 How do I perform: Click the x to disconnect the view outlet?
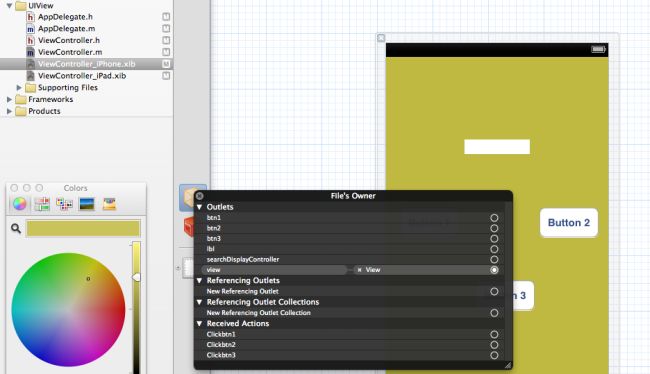click(x=359, y=270)
